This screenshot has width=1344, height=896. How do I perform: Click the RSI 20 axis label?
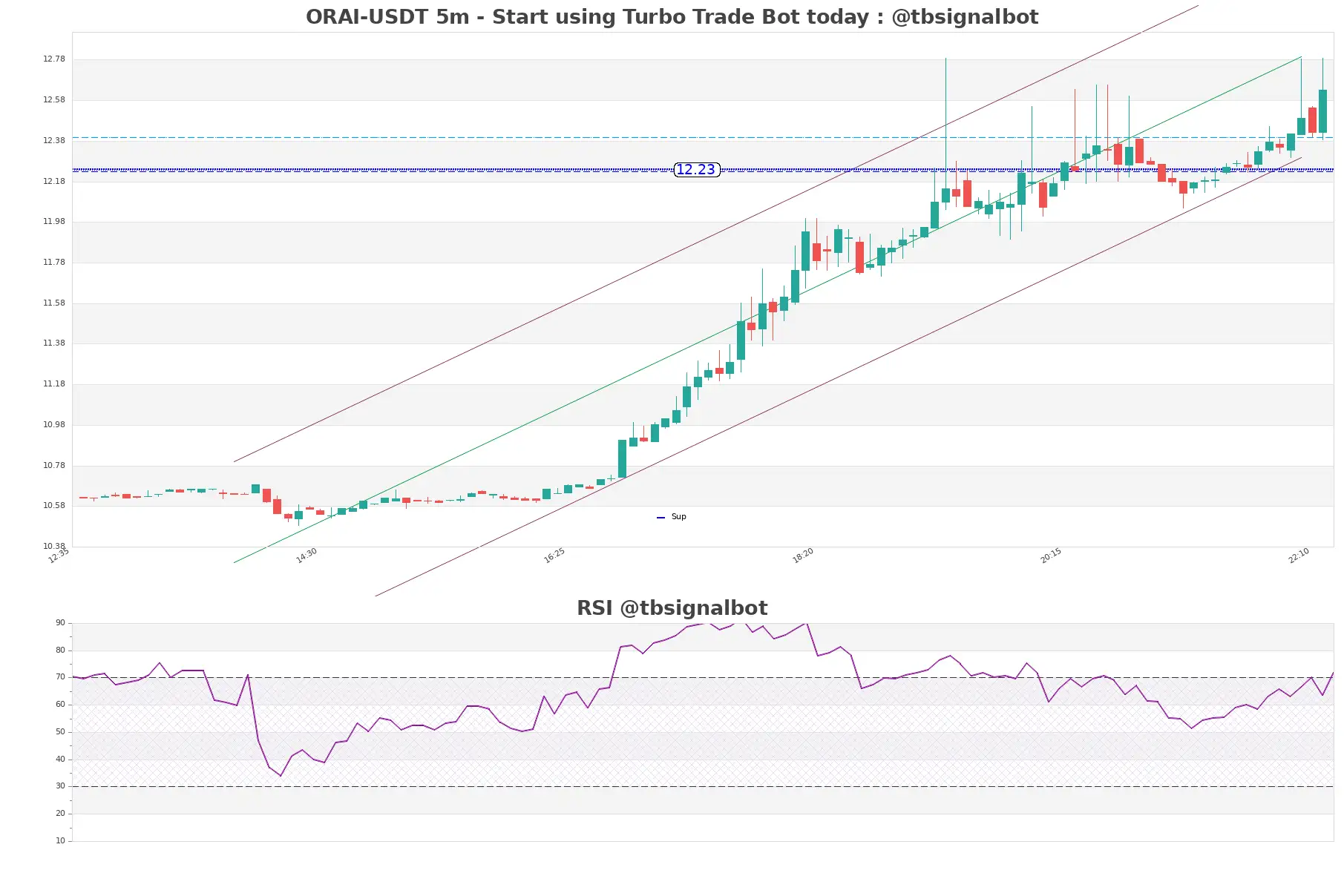[x=60, y=814]
